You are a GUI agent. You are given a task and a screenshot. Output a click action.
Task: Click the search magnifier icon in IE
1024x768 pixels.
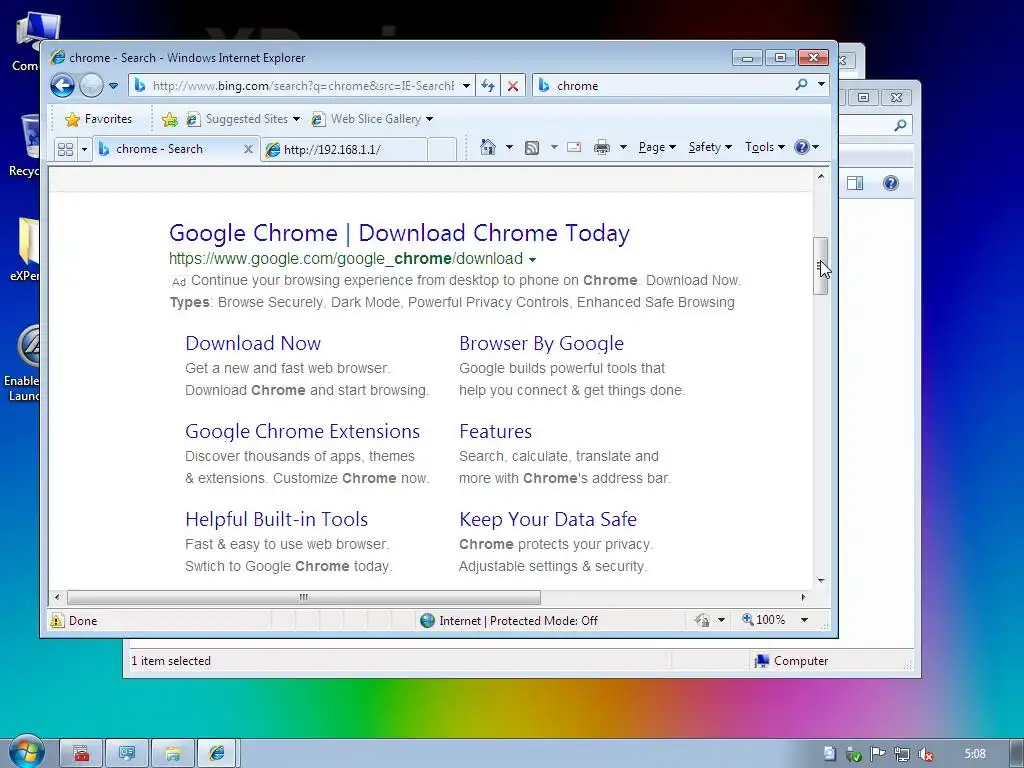point(801,85)
